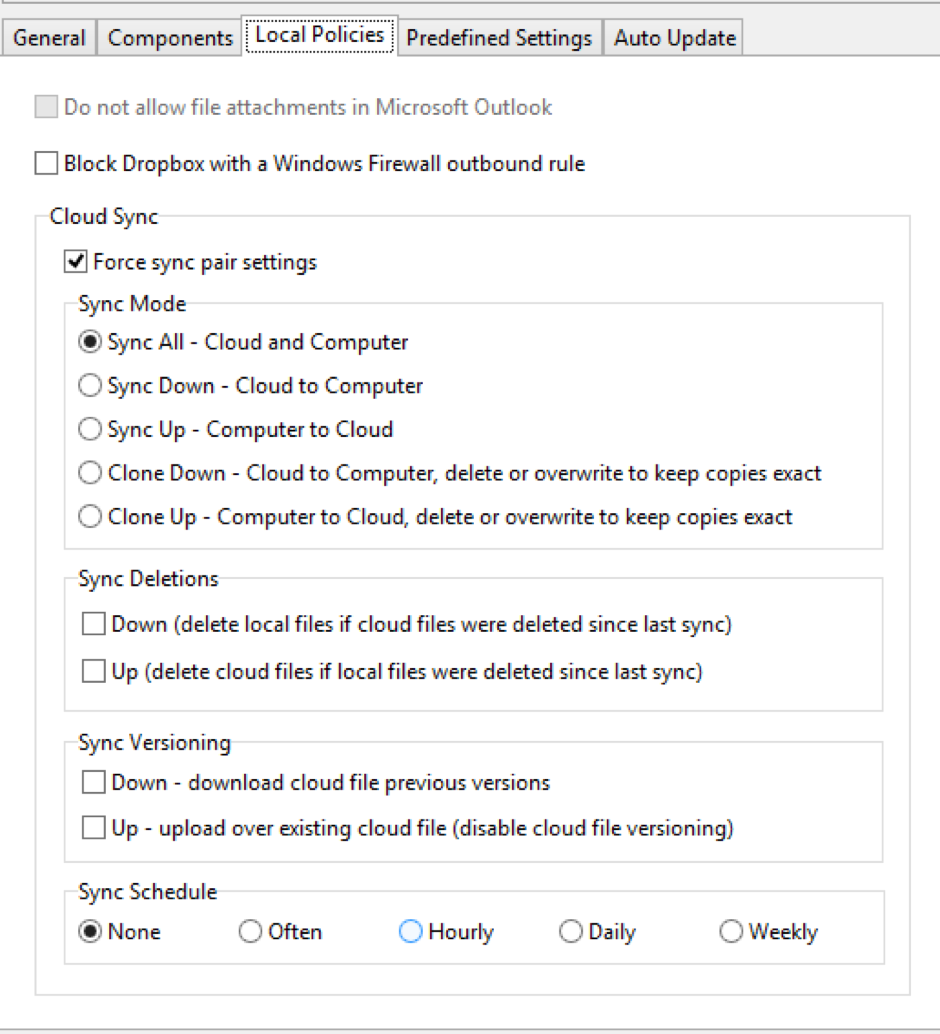Uncheck Force sync pair settings
Screen dimensions: 940x1034
pyautogui.click(x=75, y=262)
